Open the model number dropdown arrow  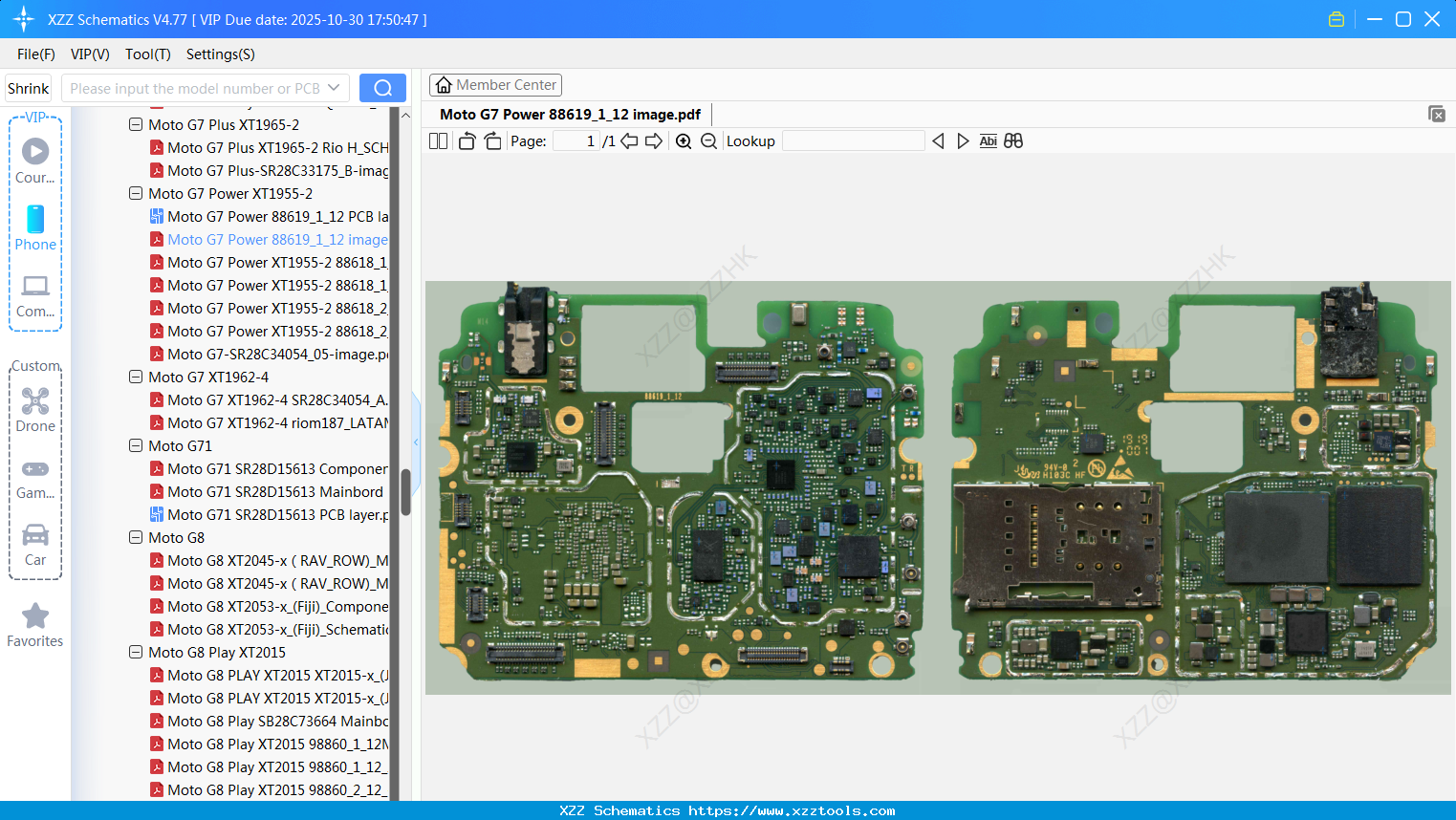(334, 88)
